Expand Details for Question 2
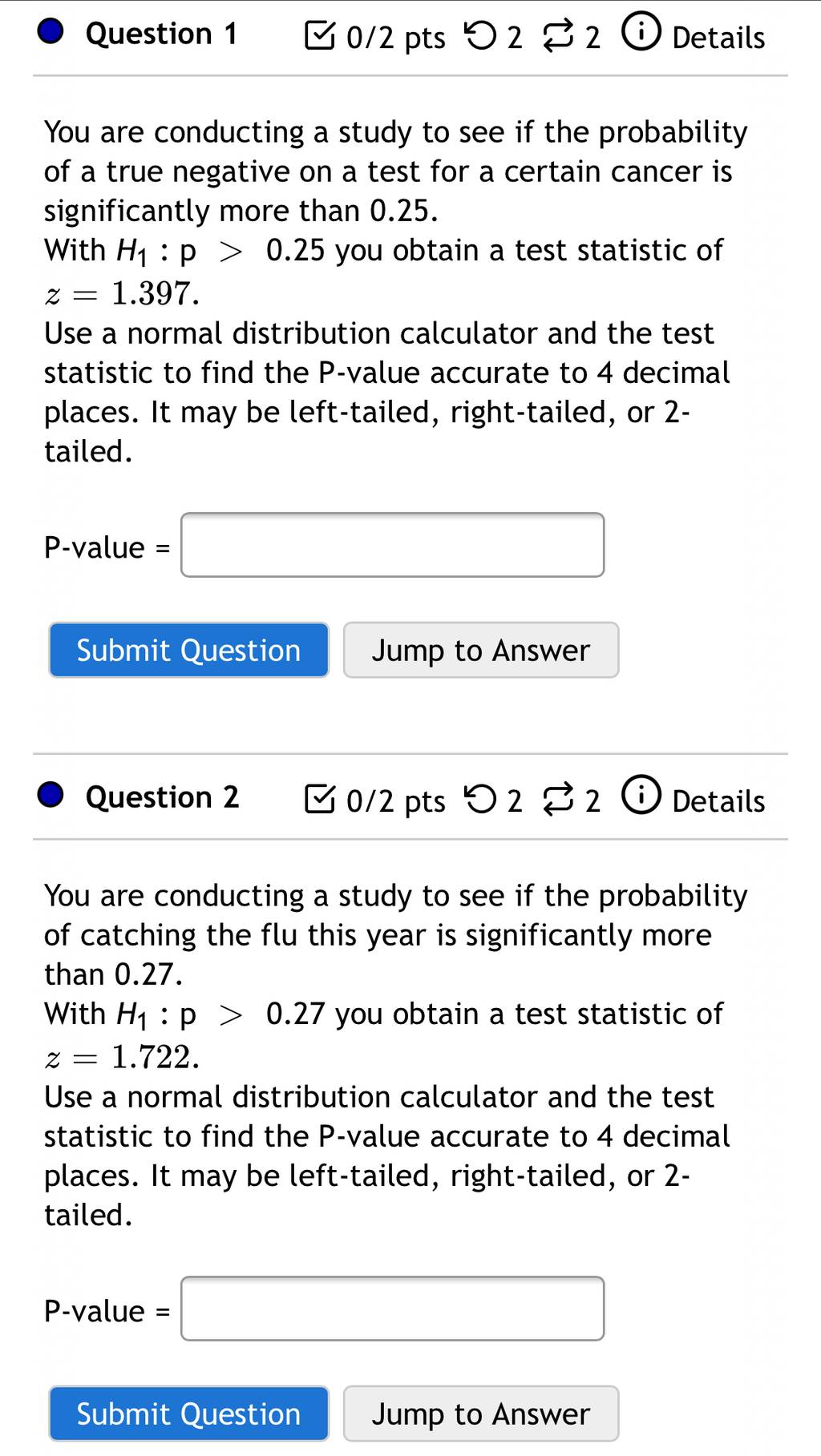 pyautogui.click(x=718, y=801)
